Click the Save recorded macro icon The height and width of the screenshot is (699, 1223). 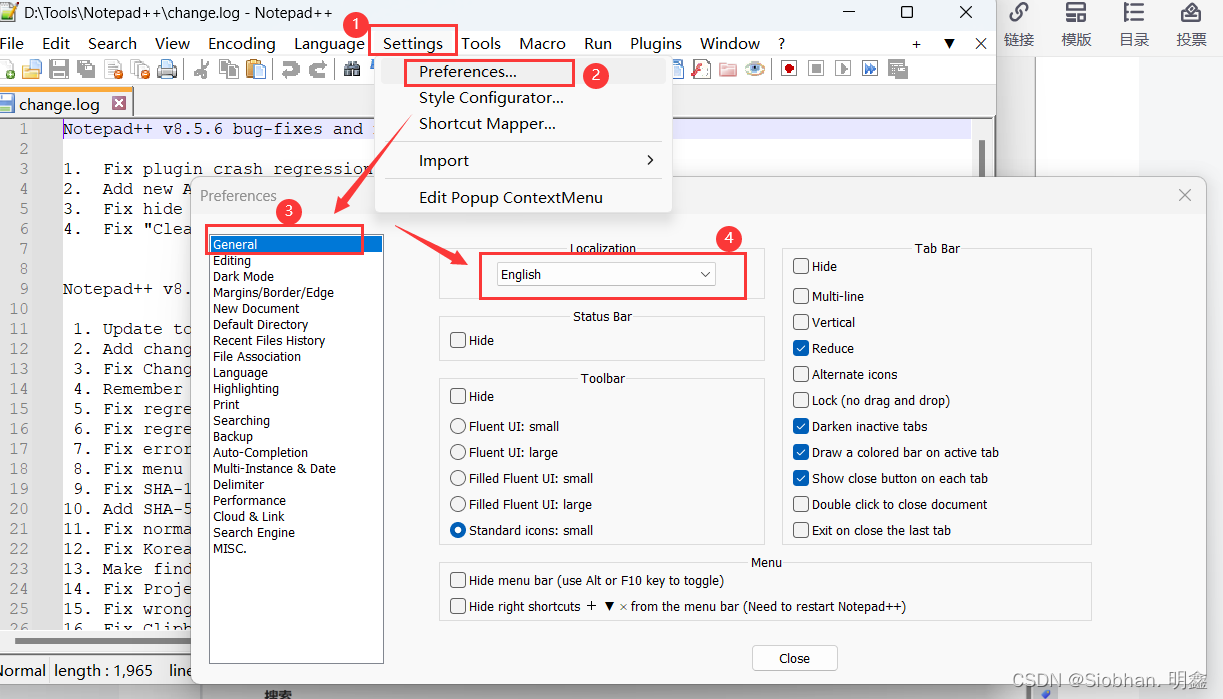pyautogui.click(x=897, y=69)
